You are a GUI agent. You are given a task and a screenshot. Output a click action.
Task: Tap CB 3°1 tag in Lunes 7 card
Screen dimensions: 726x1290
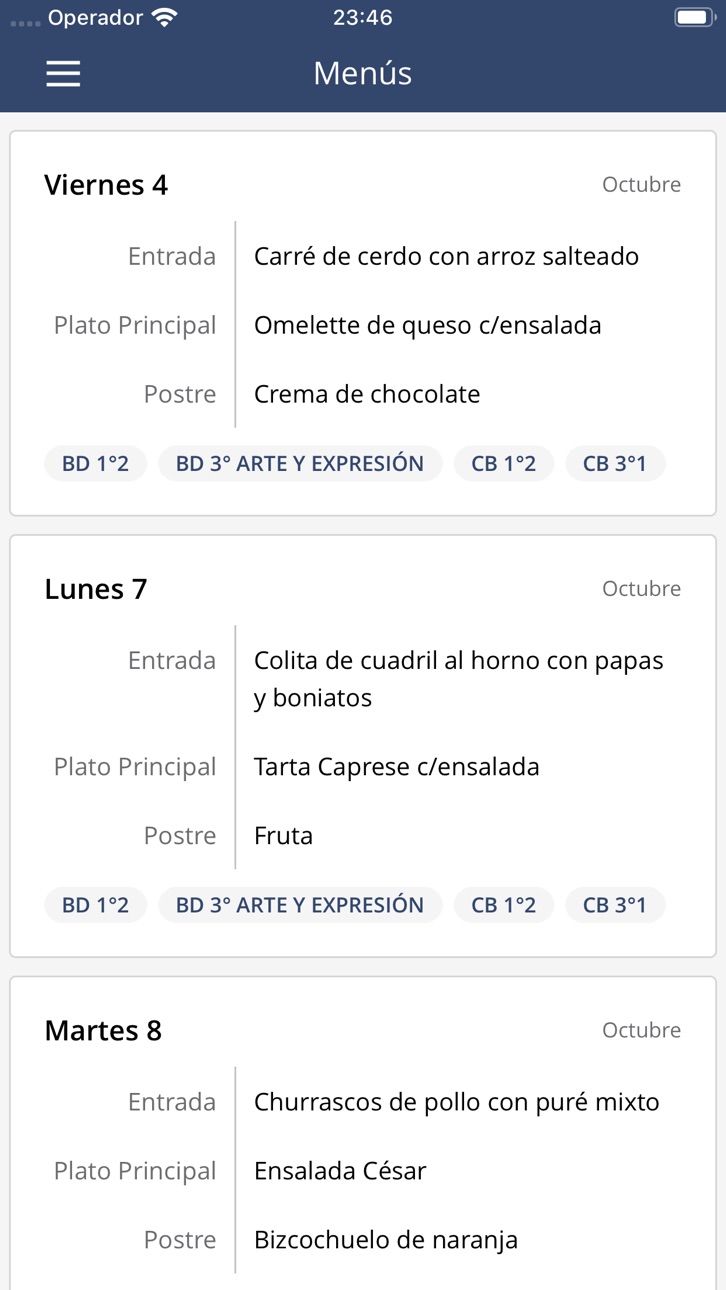[615, 905]
